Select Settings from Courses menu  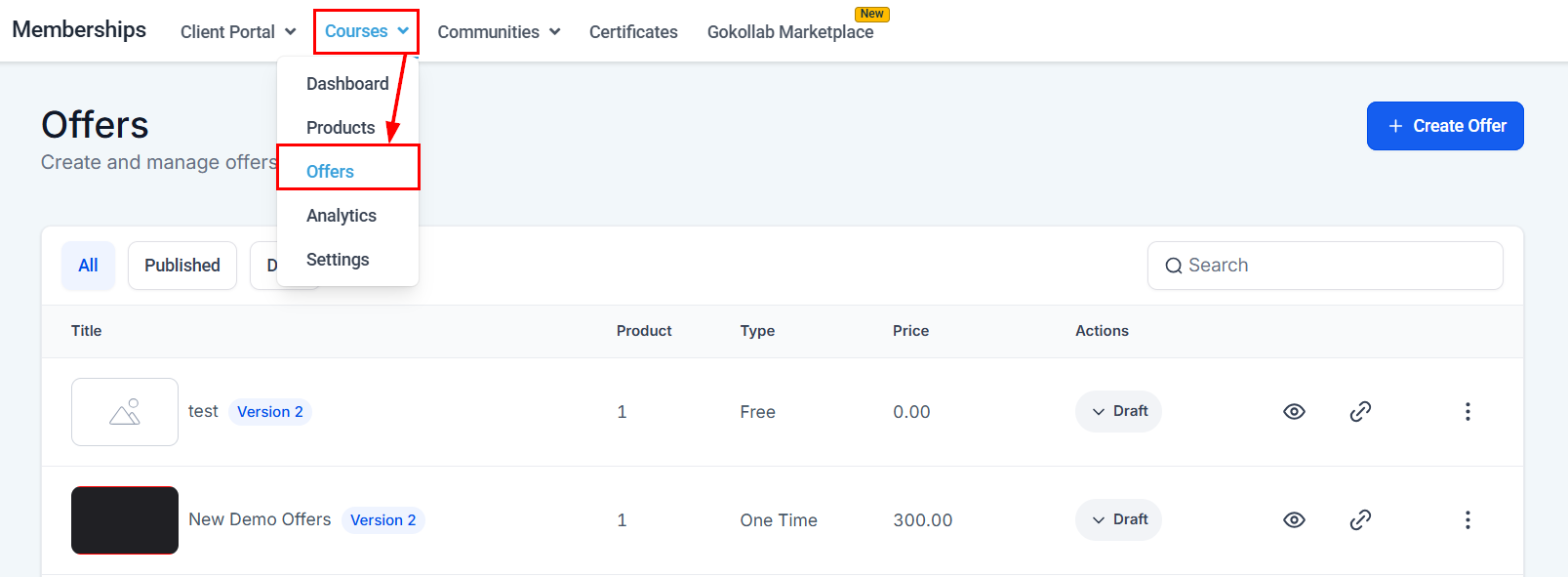tap(338, 260)
